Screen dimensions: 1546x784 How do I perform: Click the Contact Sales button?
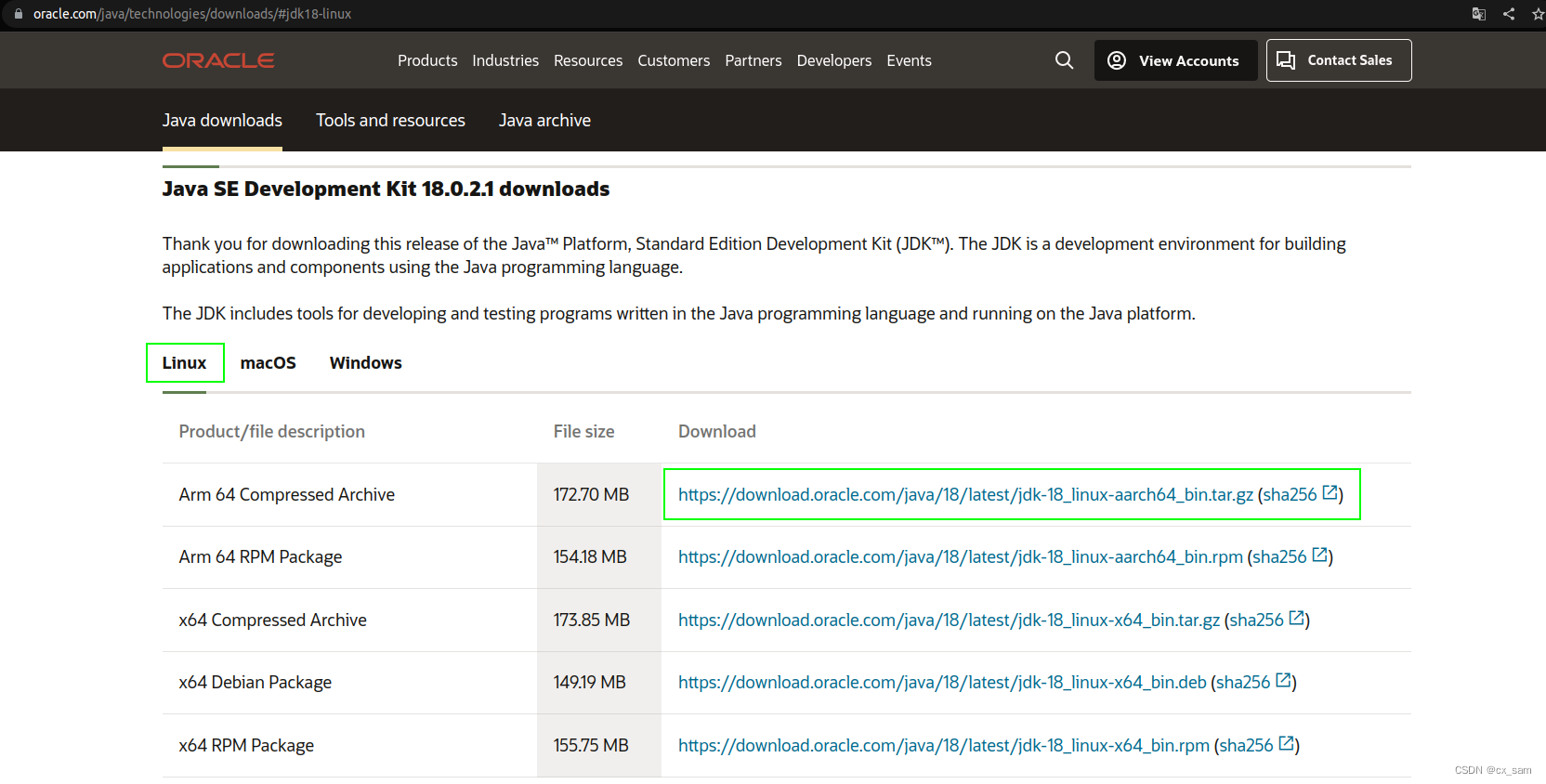(1339, 60)
